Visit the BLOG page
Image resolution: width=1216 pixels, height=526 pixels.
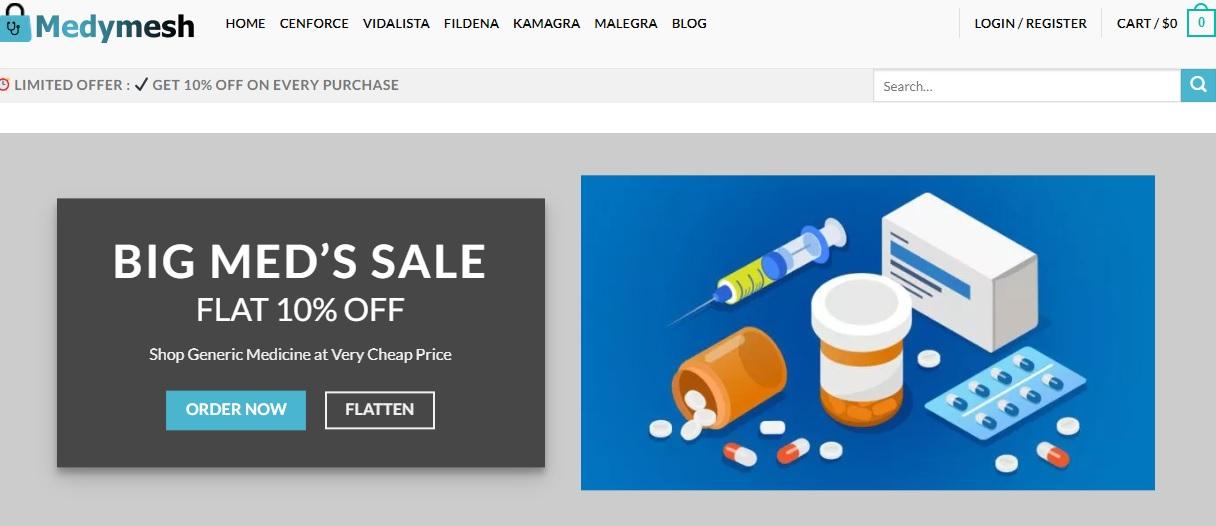pyautogui.click(x=689, y=23)
